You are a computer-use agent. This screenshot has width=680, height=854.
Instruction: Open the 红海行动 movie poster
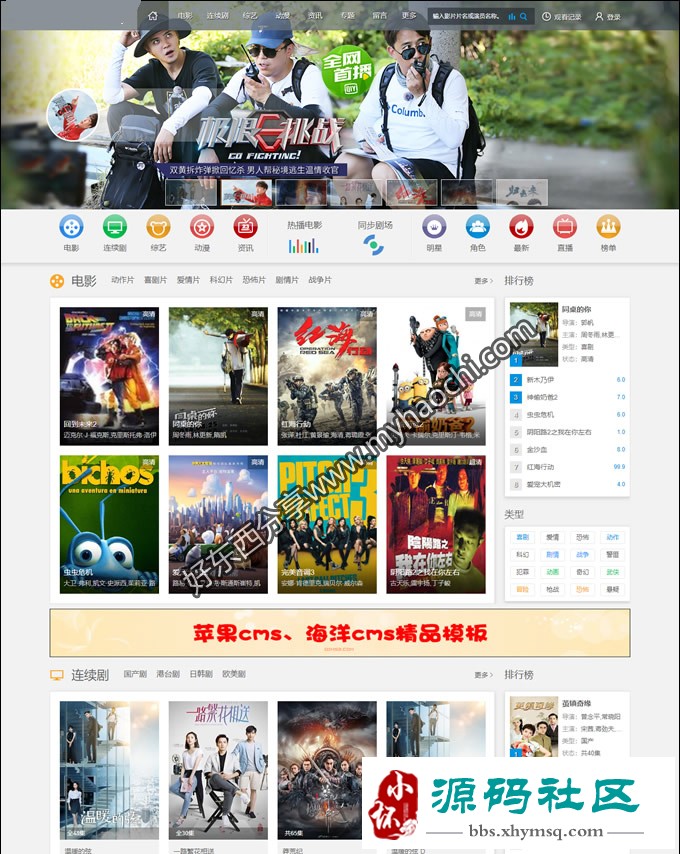click(x=327, y=376)
